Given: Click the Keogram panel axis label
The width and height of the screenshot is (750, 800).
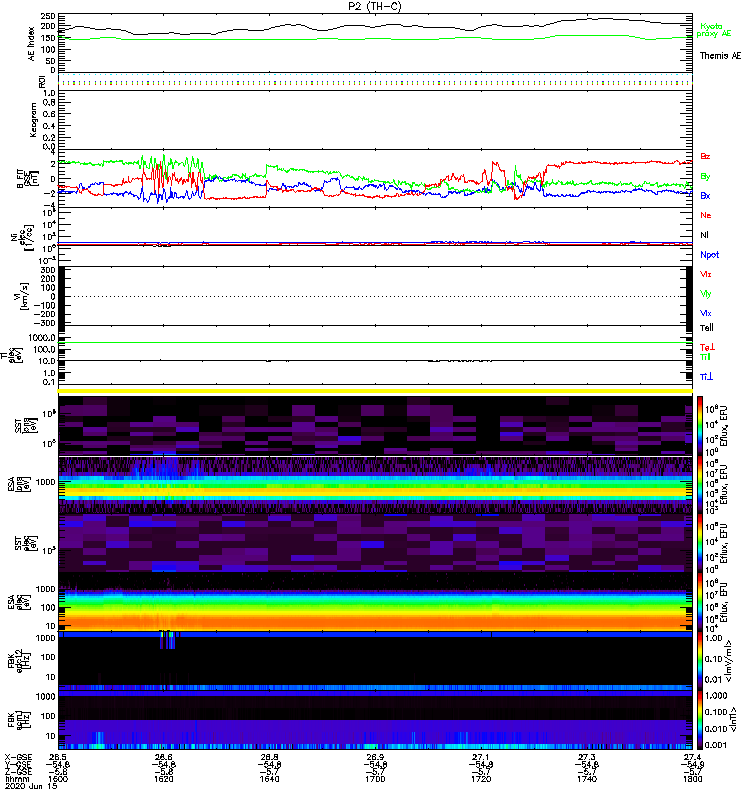Looking at the screenshot, I should tap(33, 120).
